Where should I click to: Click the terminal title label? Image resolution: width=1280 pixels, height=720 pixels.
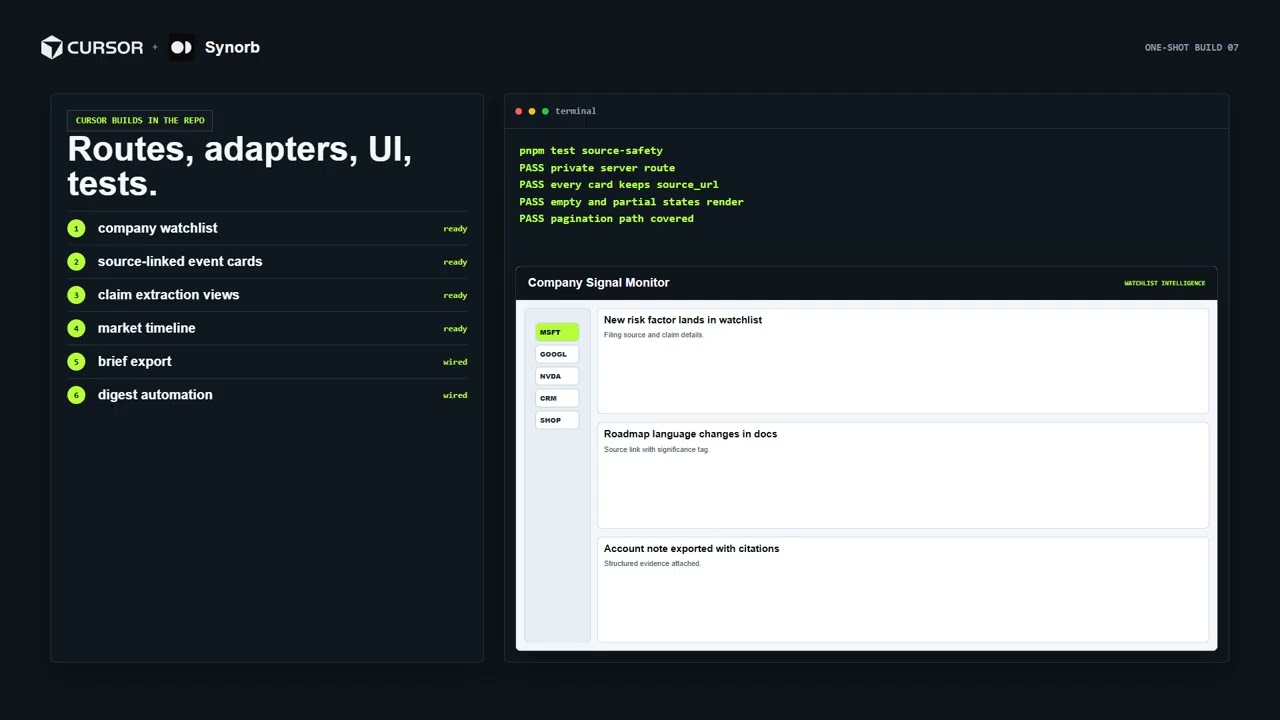(x=575, y=111)
